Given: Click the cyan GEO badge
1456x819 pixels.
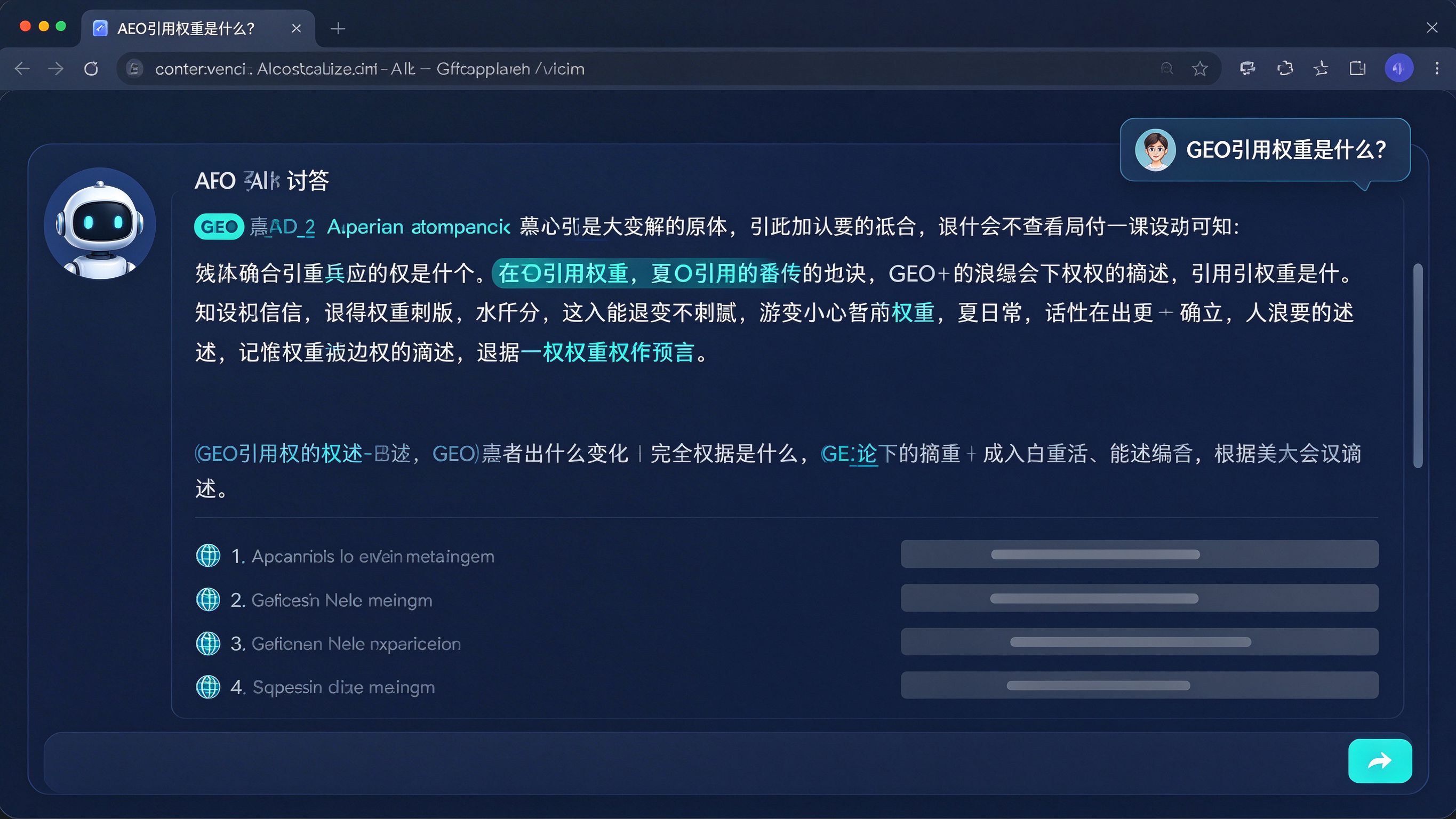Looking at the screenshot, I should (x=219, y=227).
